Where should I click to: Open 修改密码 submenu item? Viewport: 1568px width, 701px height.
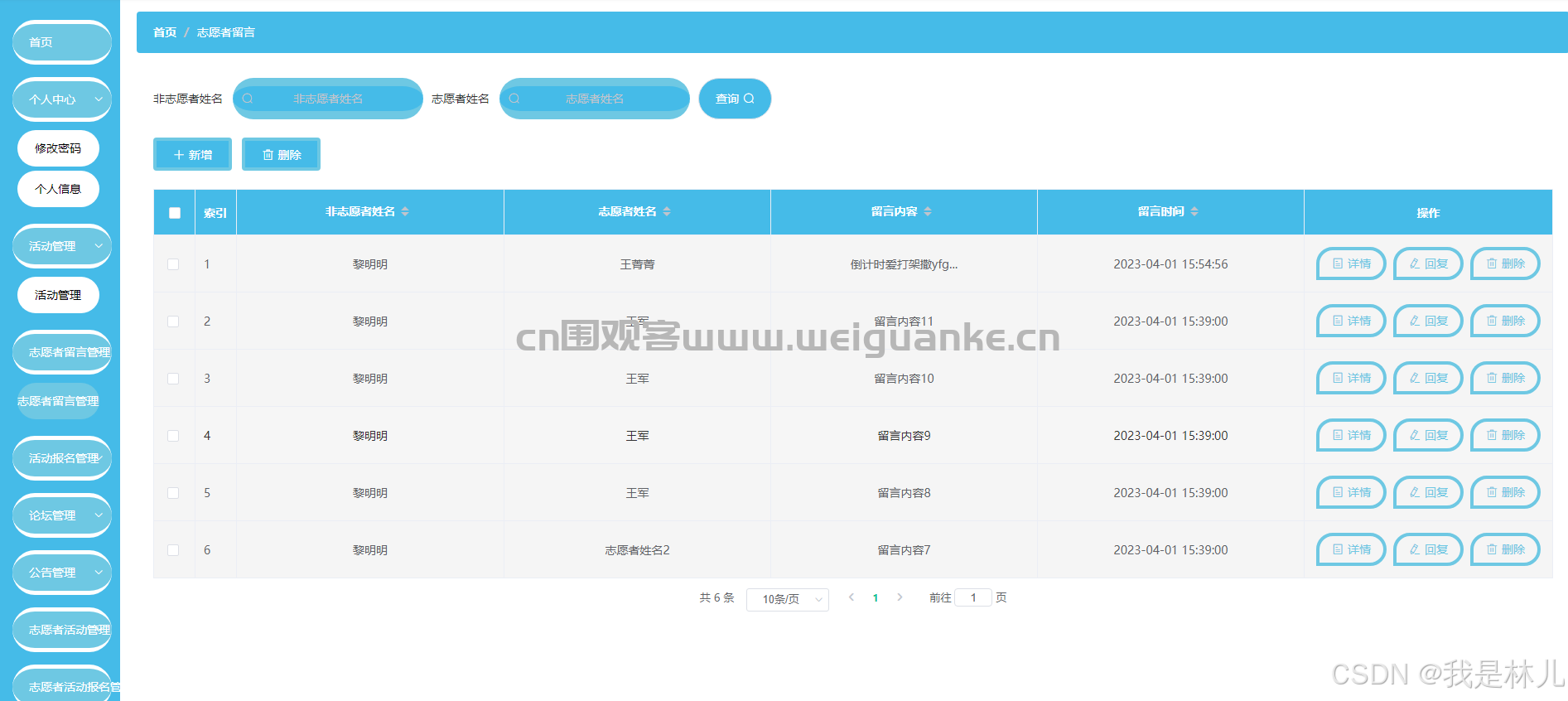click(58, 148)
